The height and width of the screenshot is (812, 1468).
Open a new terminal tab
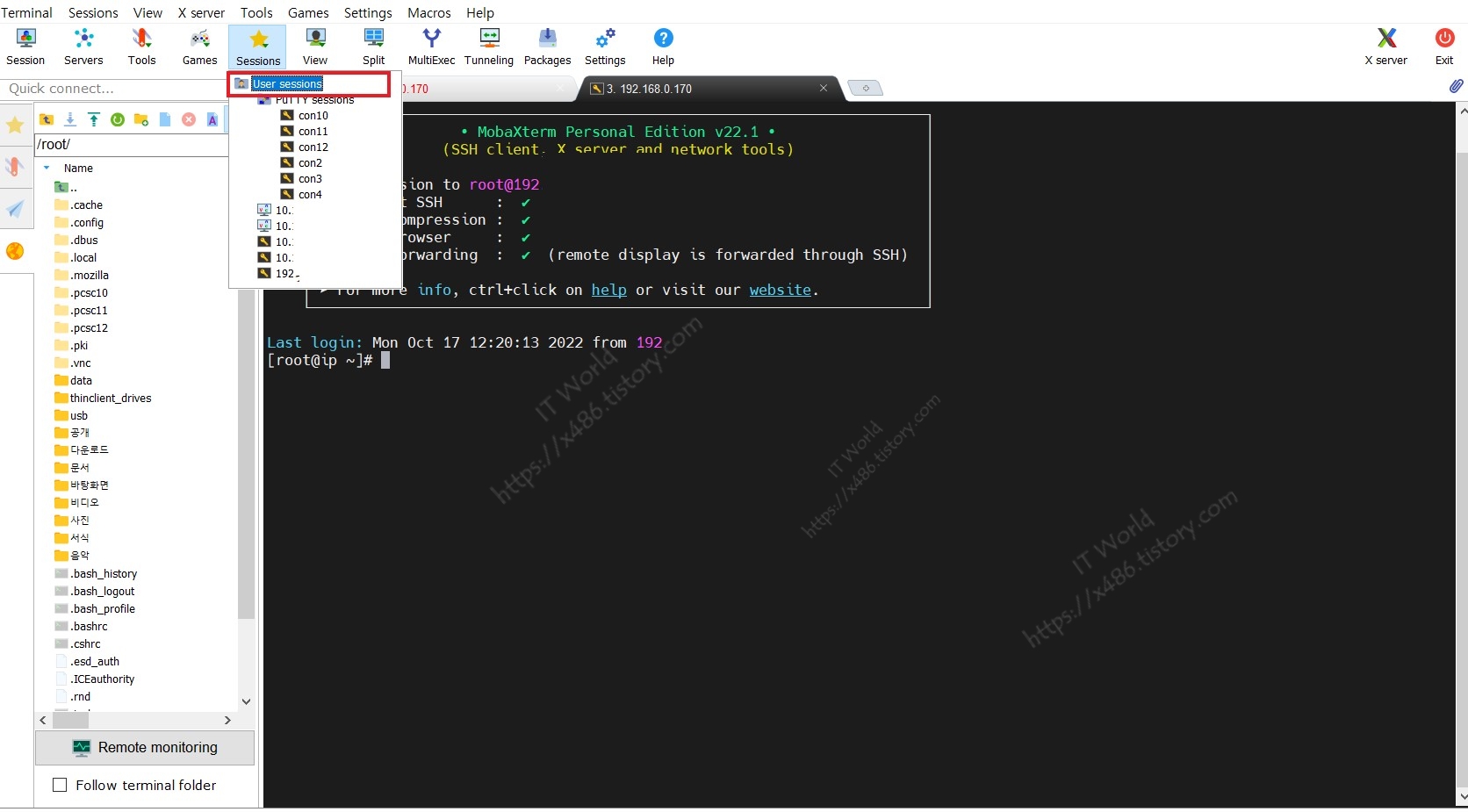pyautogui.click(x=866, y=88)
